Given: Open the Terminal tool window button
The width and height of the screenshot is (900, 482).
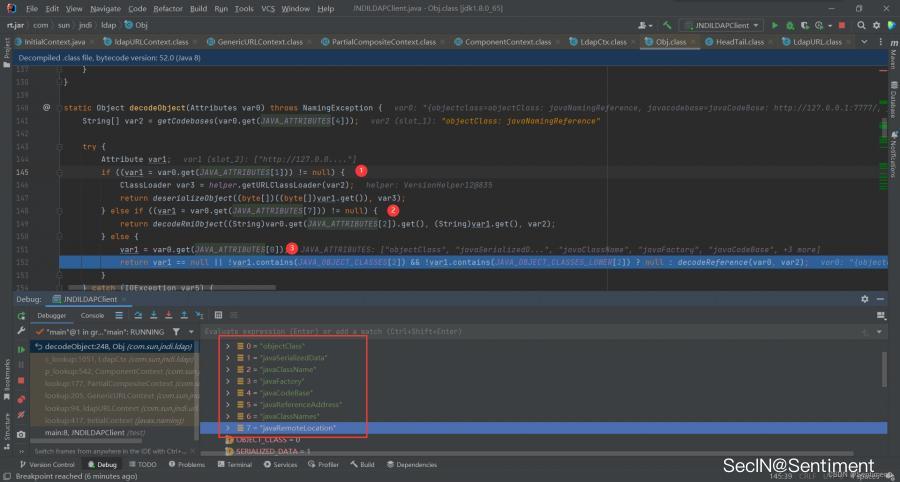Looking at the screenshot, I should coord(234,465).
